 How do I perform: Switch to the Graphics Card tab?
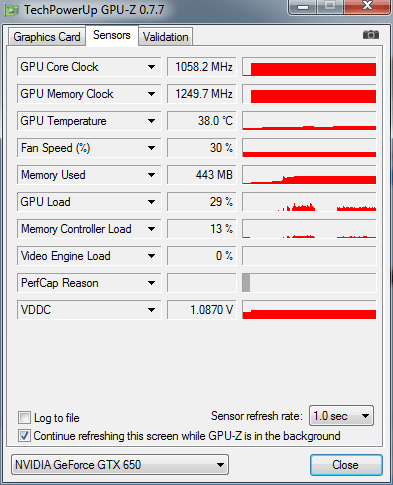47,37
